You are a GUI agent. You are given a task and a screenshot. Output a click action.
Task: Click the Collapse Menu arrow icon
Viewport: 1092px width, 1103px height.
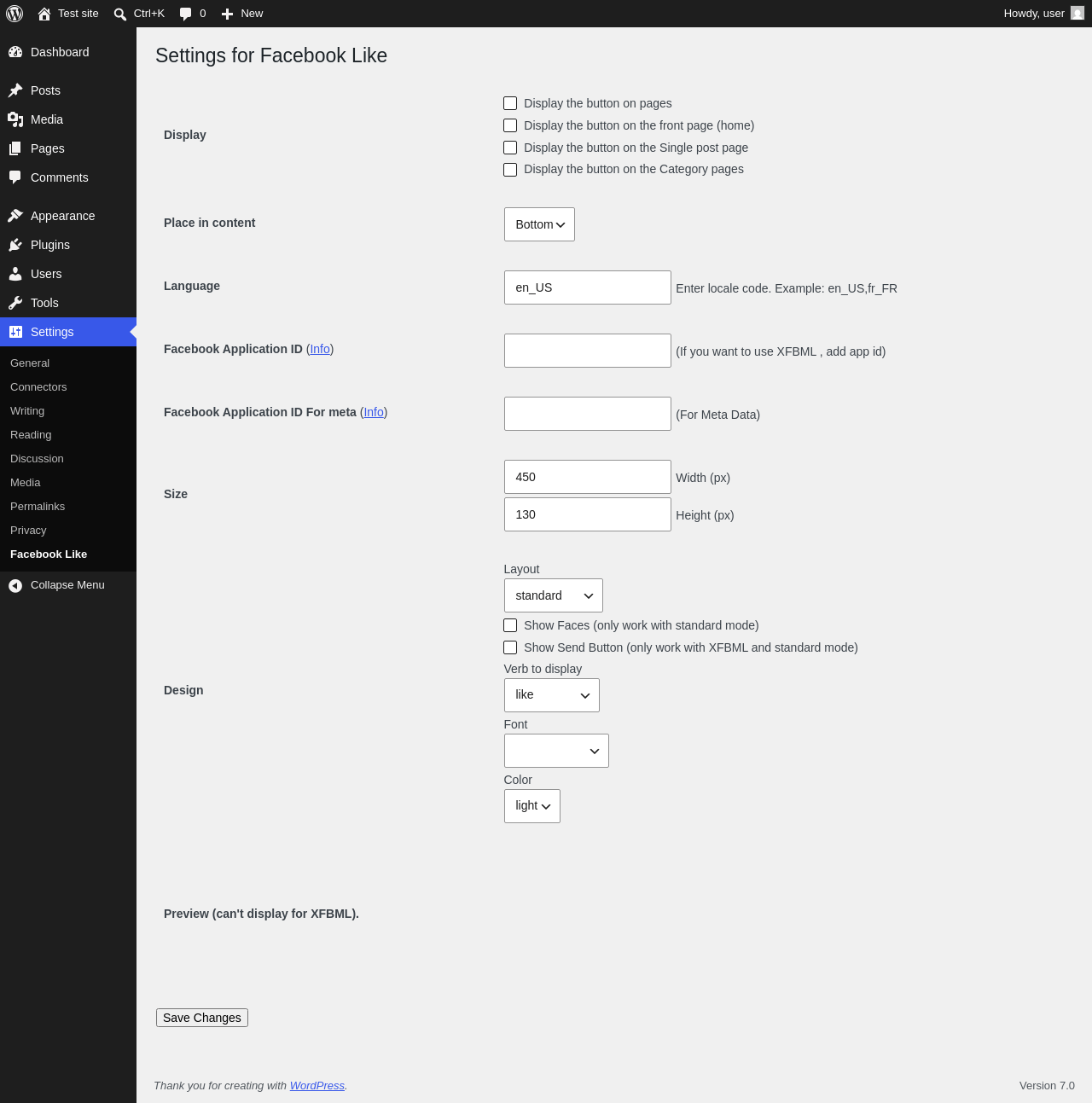coord(15,585)
